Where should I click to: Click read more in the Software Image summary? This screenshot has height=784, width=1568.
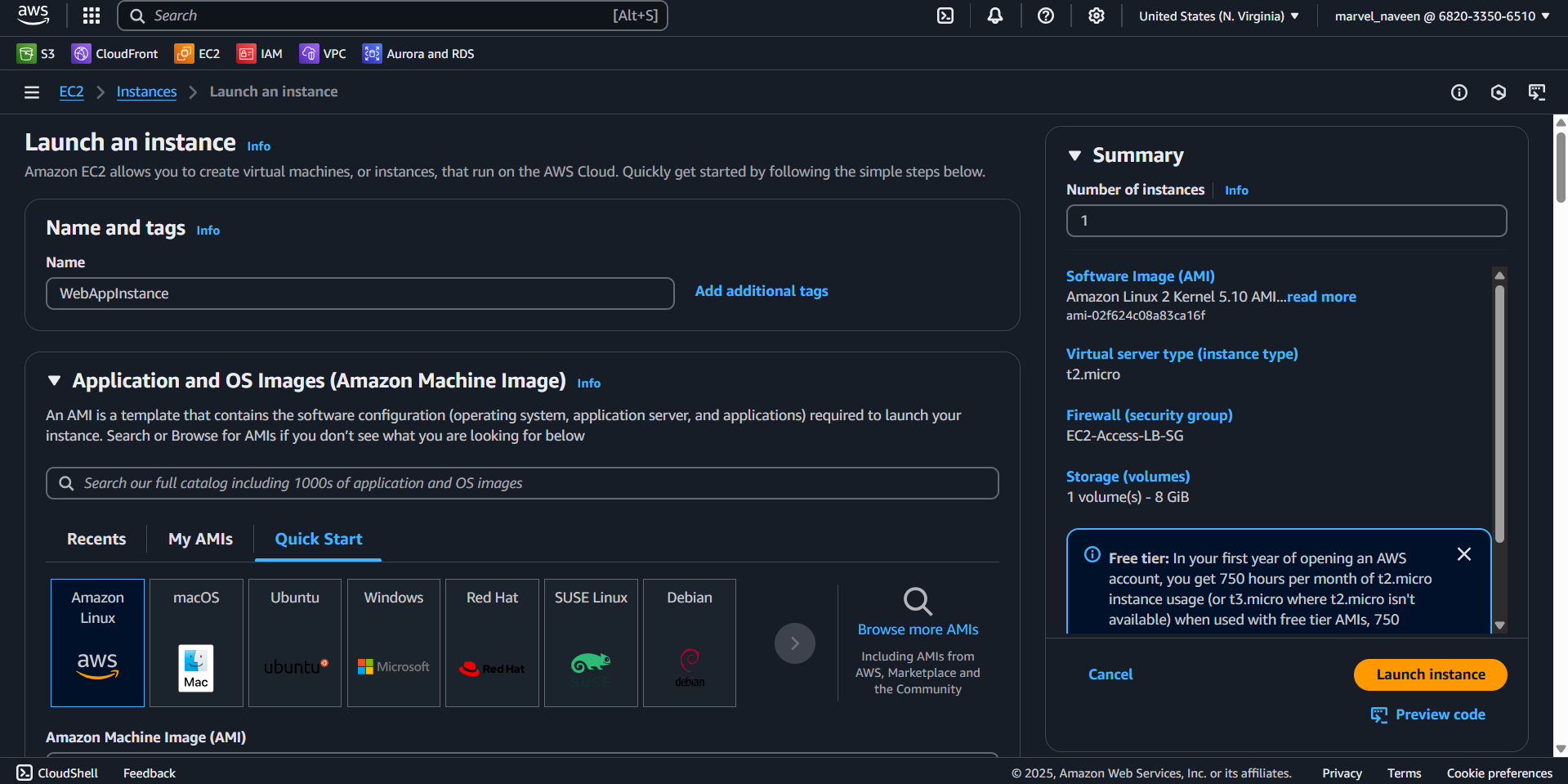pyautogui.click(x=1321, y=297)
